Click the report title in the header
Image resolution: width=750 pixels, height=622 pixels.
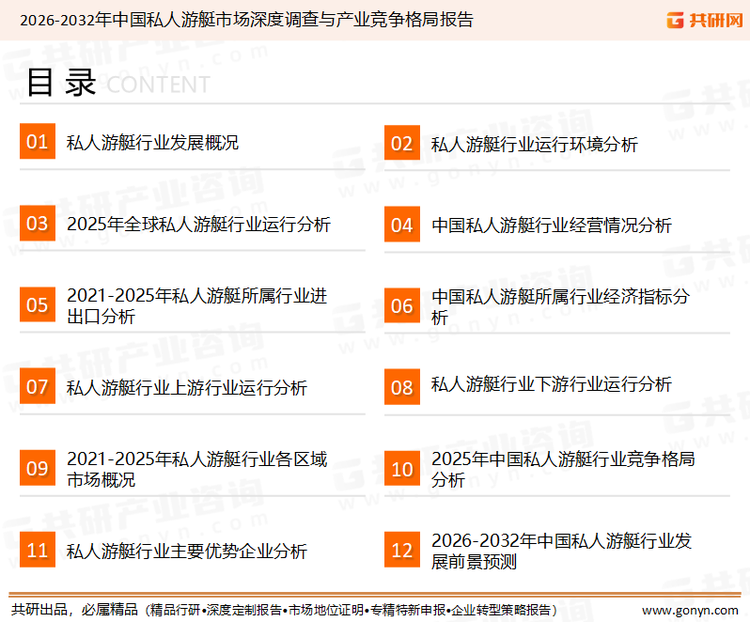pyautogui.click(x=247, y=19)
